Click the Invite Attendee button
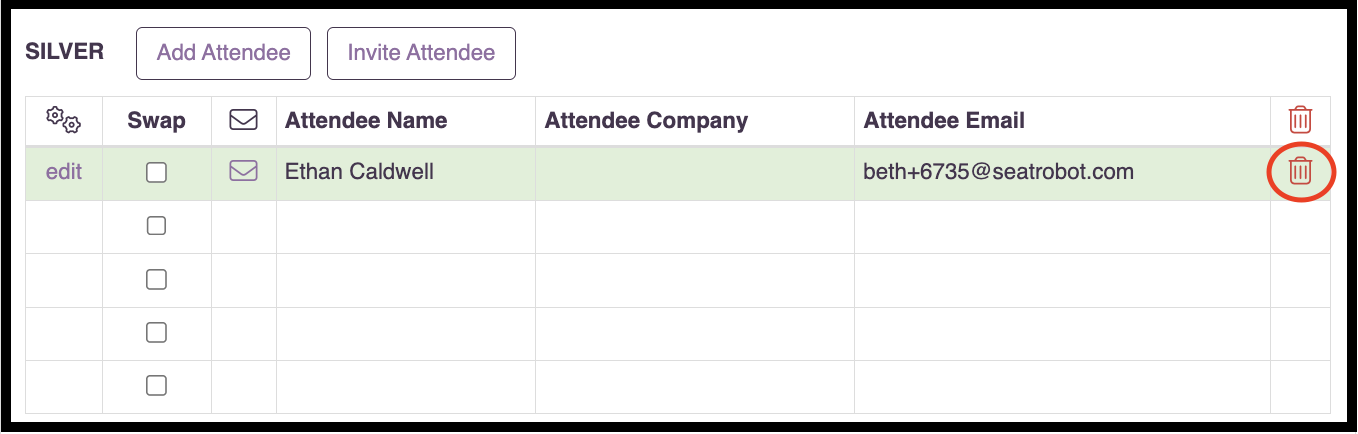 pyautogui.click(x=421, y=53)
